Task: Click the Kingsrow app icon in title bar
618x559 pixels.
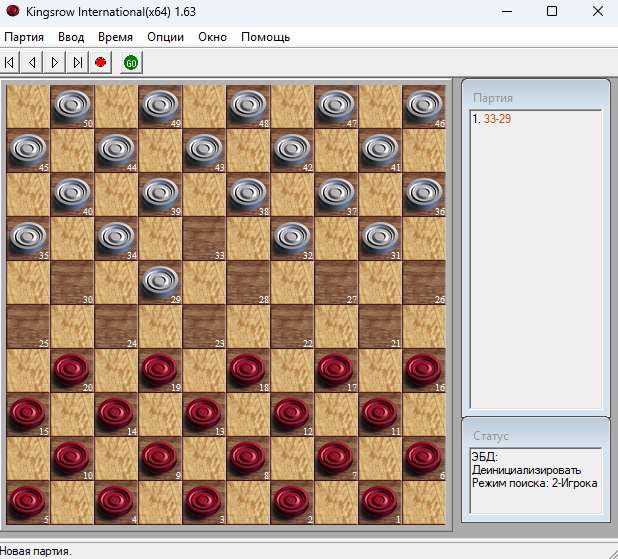Action: [12, 11]
